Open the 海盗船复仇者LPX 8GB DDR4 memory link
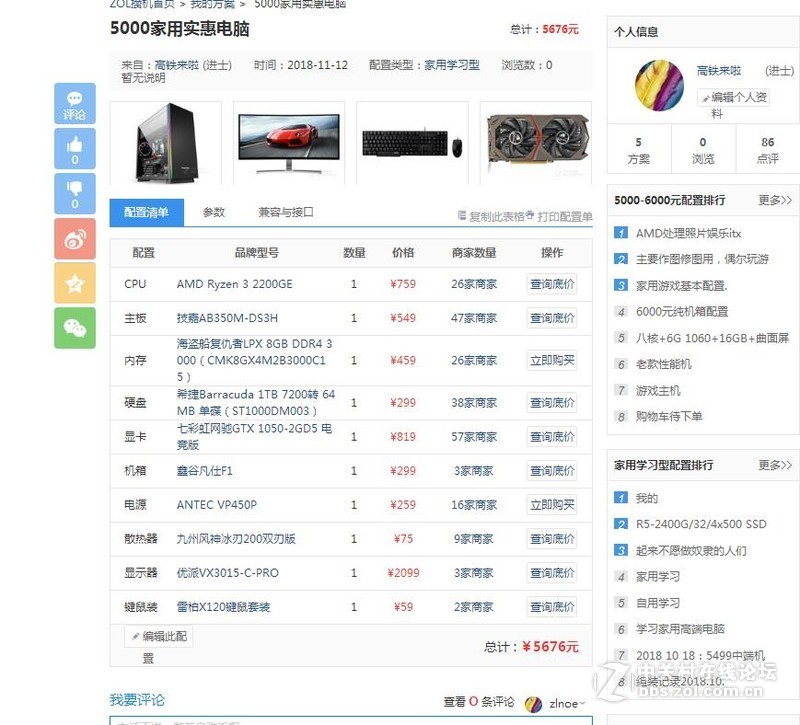Screen dimensions: 800x725 click(x=255, y=361)
